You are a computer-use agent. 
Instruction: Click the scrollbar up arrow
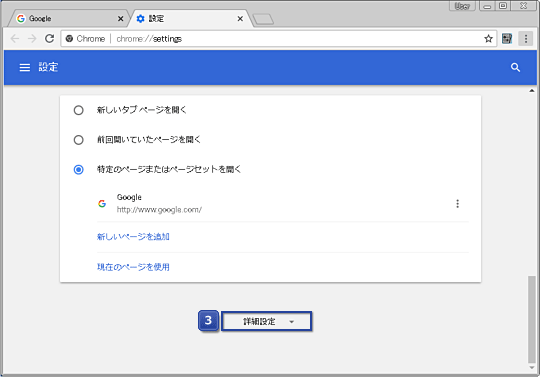[x=532, y=90]
